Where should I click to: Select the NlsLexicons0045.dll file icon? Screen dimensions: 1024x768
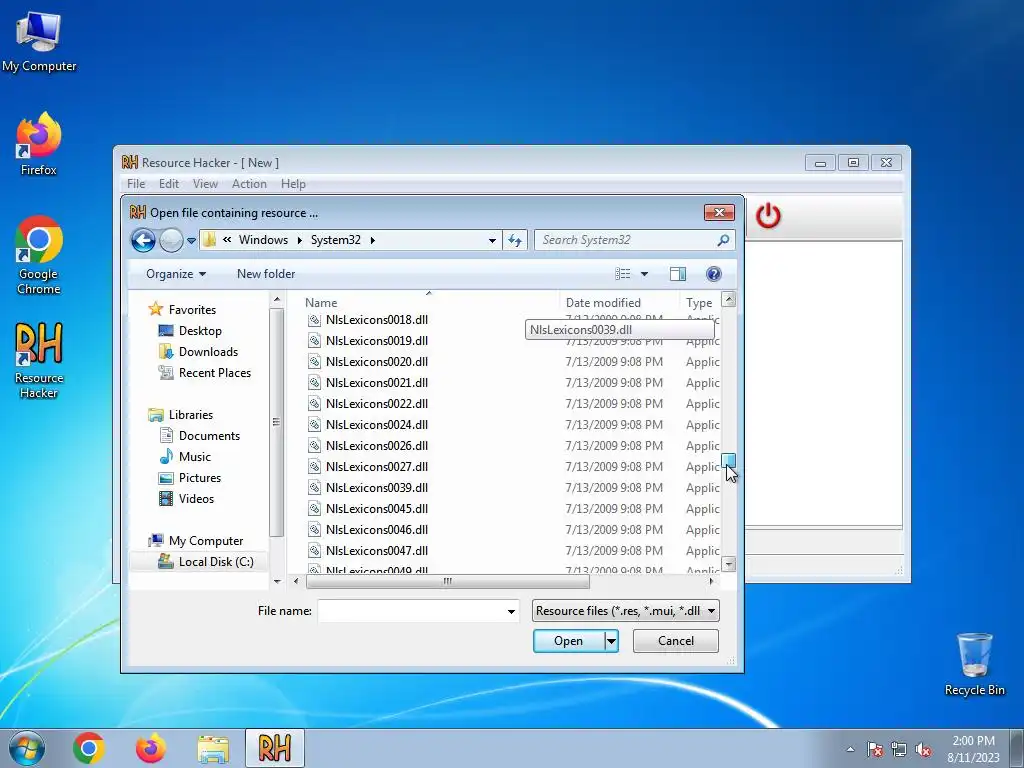pyautogui.click(x=314, y=509)
